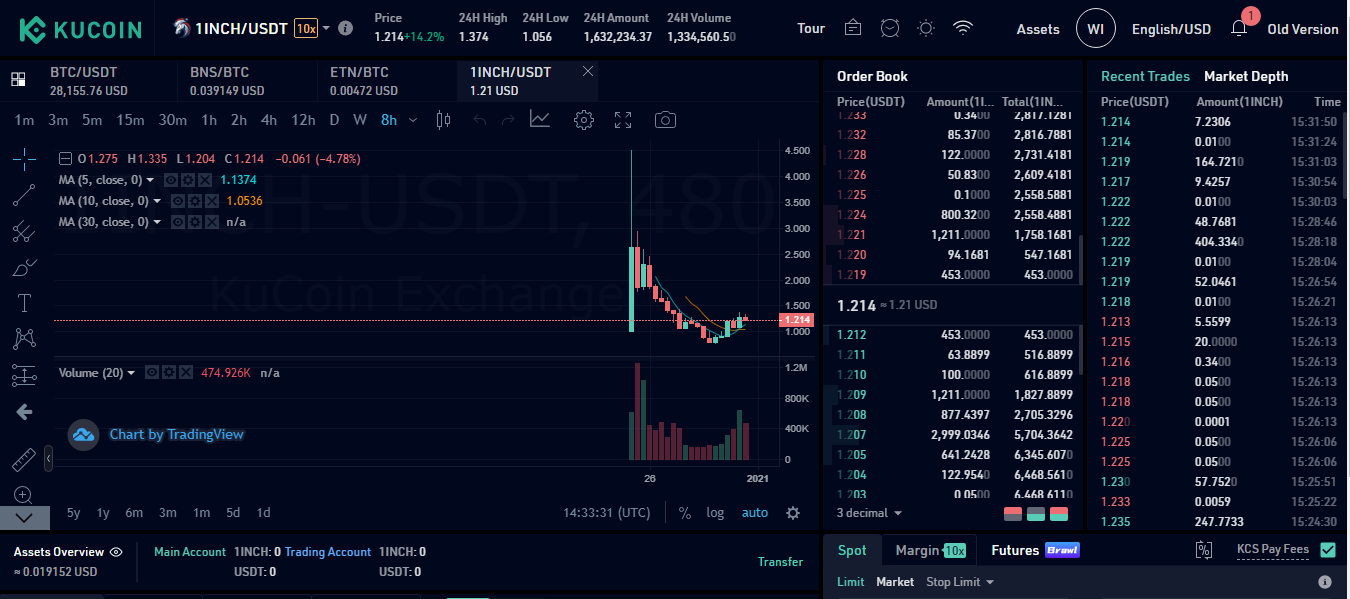Select the ruler measure tool

pos(25,459)
